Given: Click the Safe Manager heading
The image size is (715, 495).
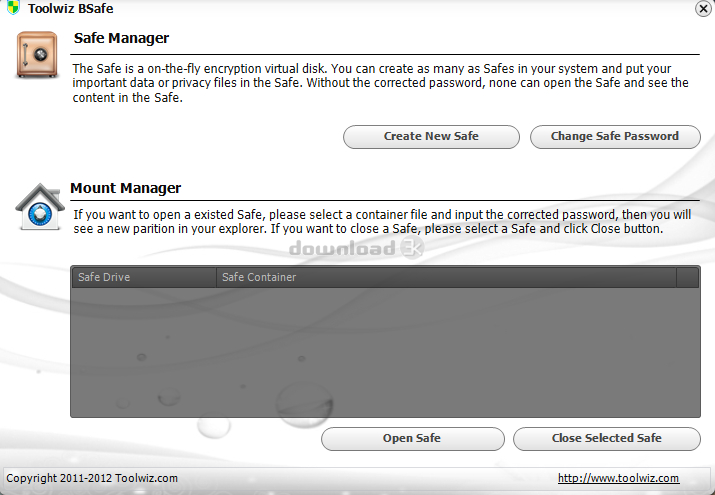Looking at the screenshot, I should pos(121,38).
